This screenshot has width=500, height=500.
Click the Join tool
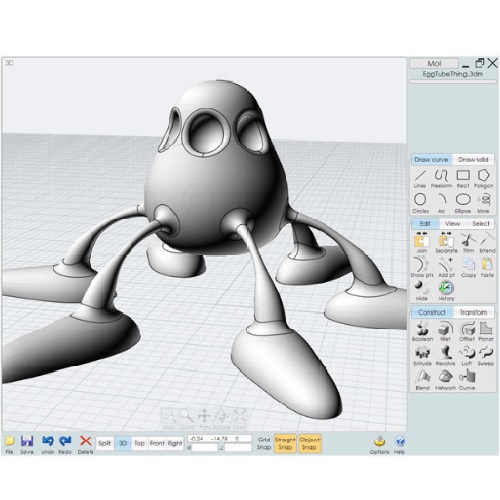point(421,243)
